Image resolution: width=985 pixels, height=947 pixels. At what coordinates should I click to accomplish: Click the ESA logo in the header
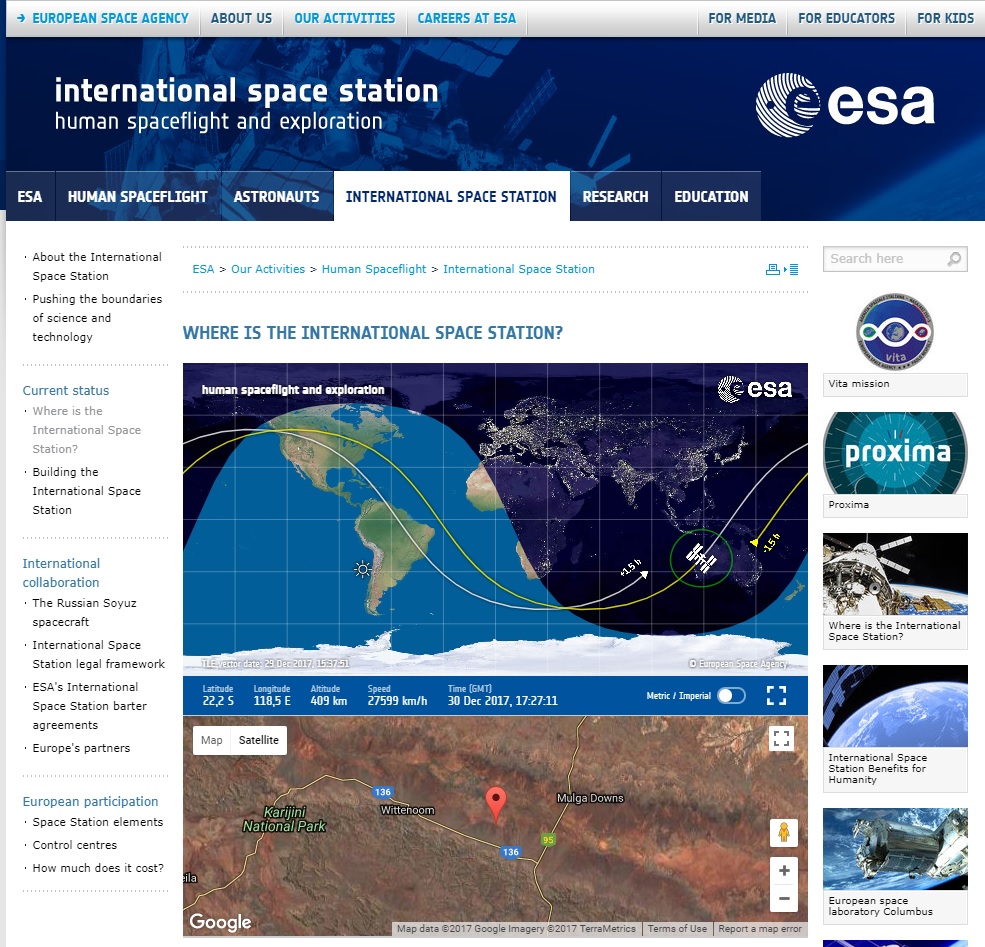click(x=845, y=105)
